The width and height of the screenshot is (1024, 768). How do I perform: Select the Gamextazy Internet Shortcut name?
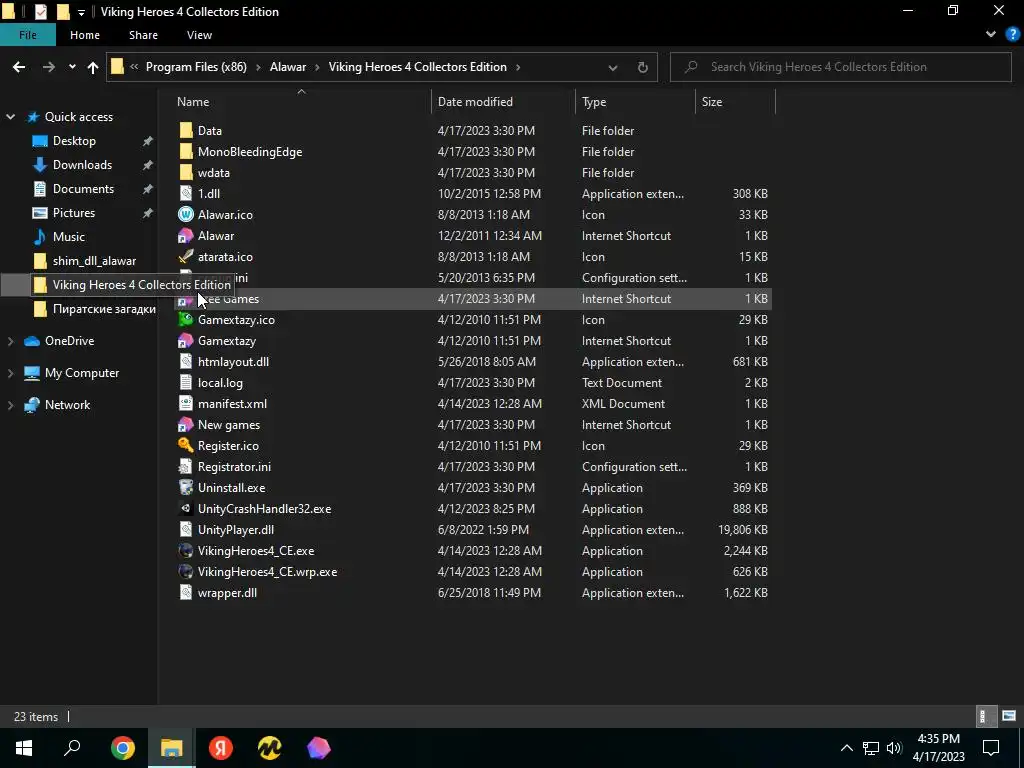point(227,341)
